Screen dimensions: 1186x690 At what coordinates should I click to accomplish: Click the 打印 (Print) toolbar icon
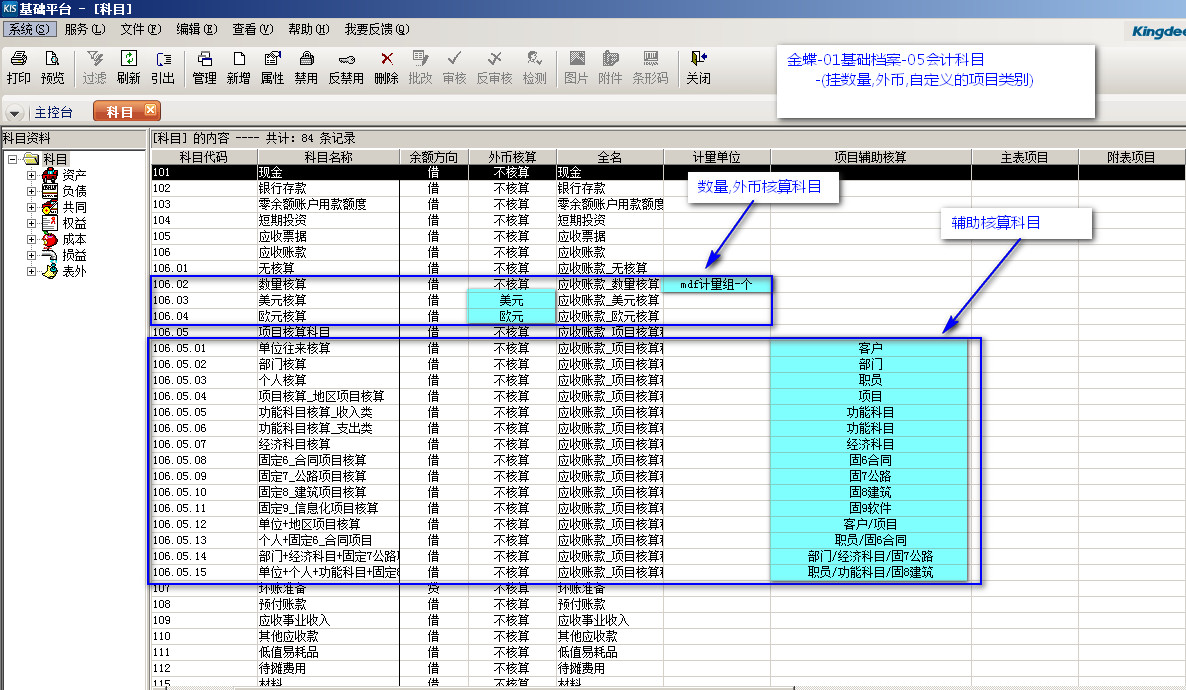tap(18, 67)
